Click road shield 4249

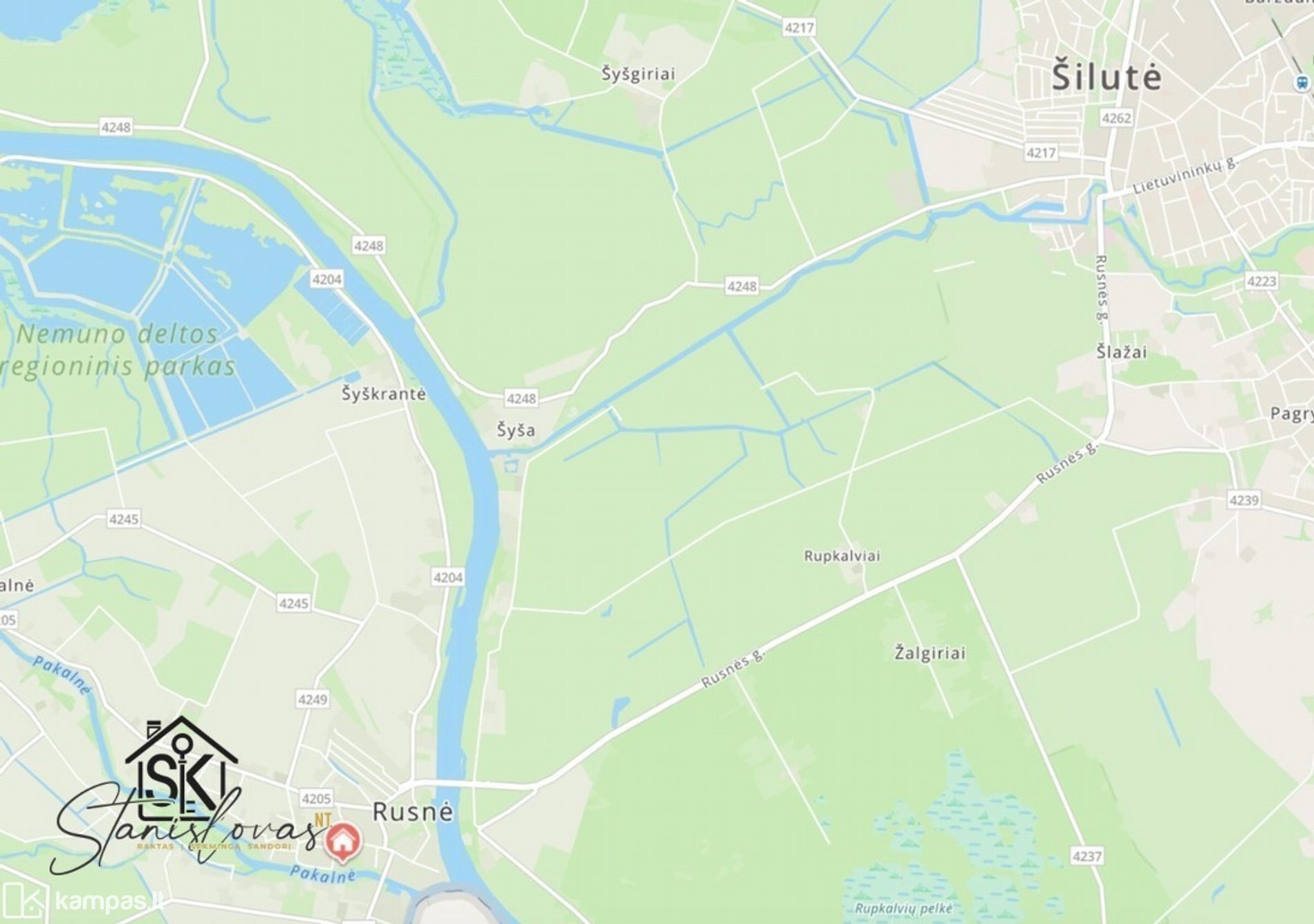pos(312,699)
